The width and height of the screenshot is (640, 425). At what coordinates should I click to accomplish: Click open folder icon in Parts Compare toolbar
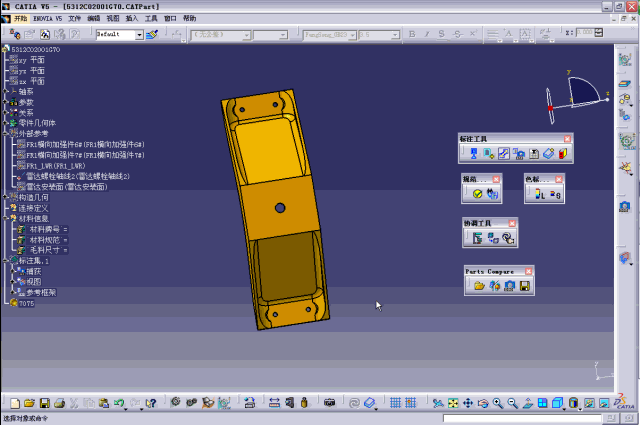point(479,286)
